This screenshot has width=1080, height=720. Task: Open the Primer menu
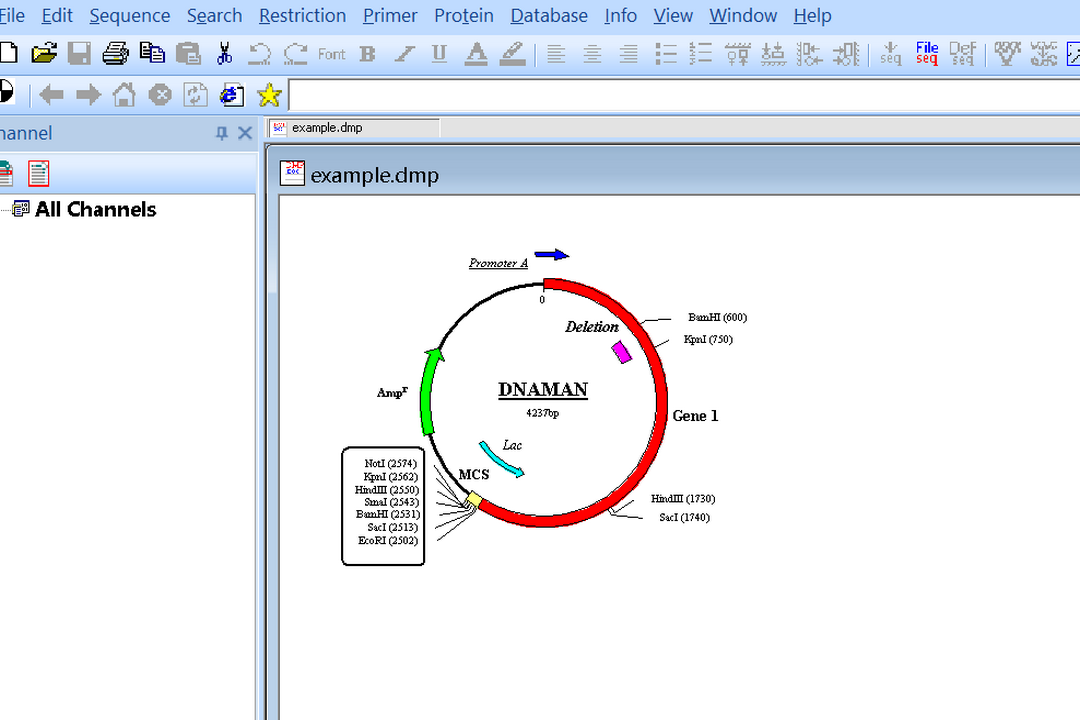[x=390, y=16]
